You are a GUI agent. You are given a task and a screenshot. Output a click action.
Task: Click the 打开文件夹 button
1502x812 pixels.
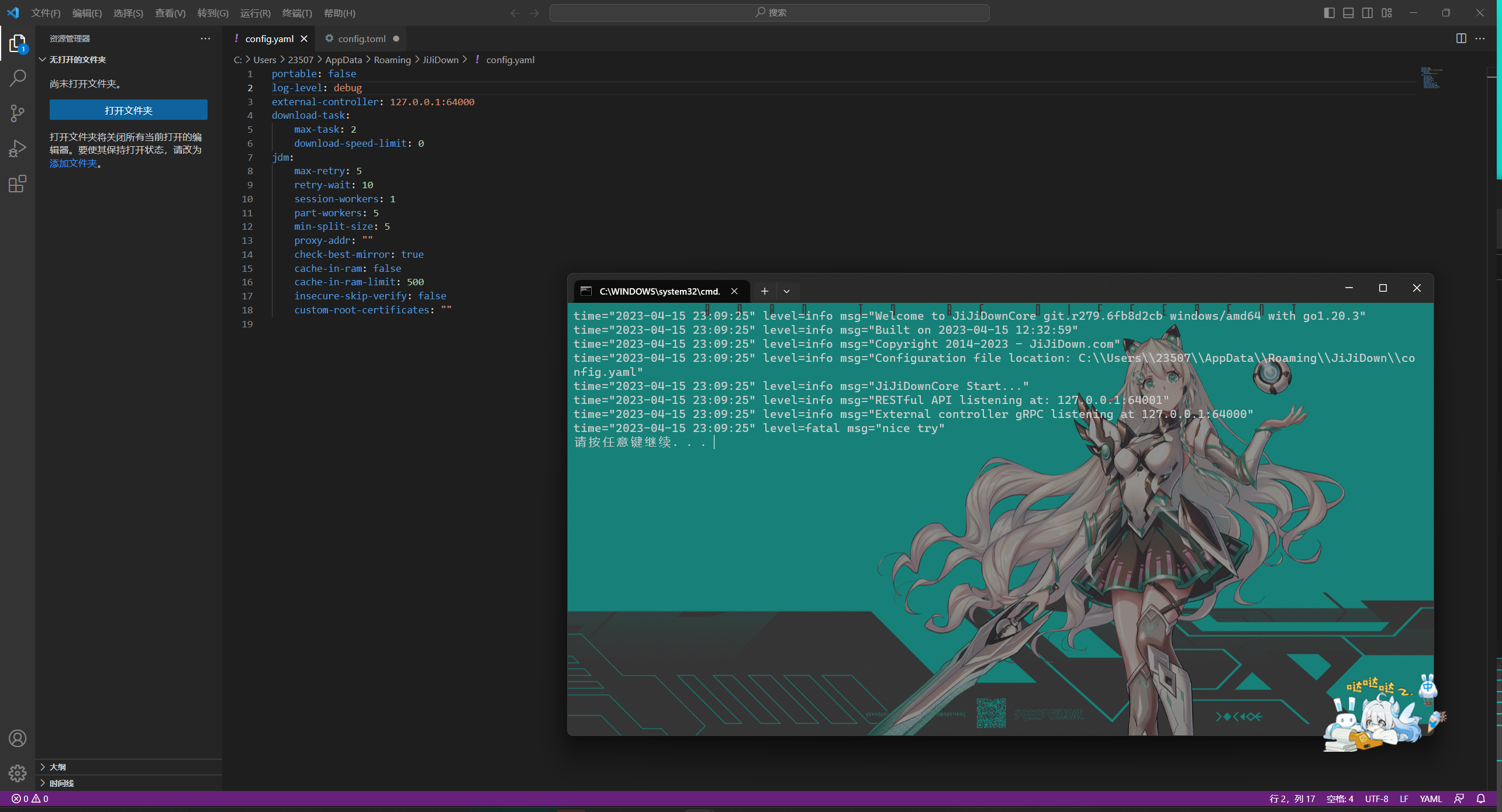pos(129,110)
